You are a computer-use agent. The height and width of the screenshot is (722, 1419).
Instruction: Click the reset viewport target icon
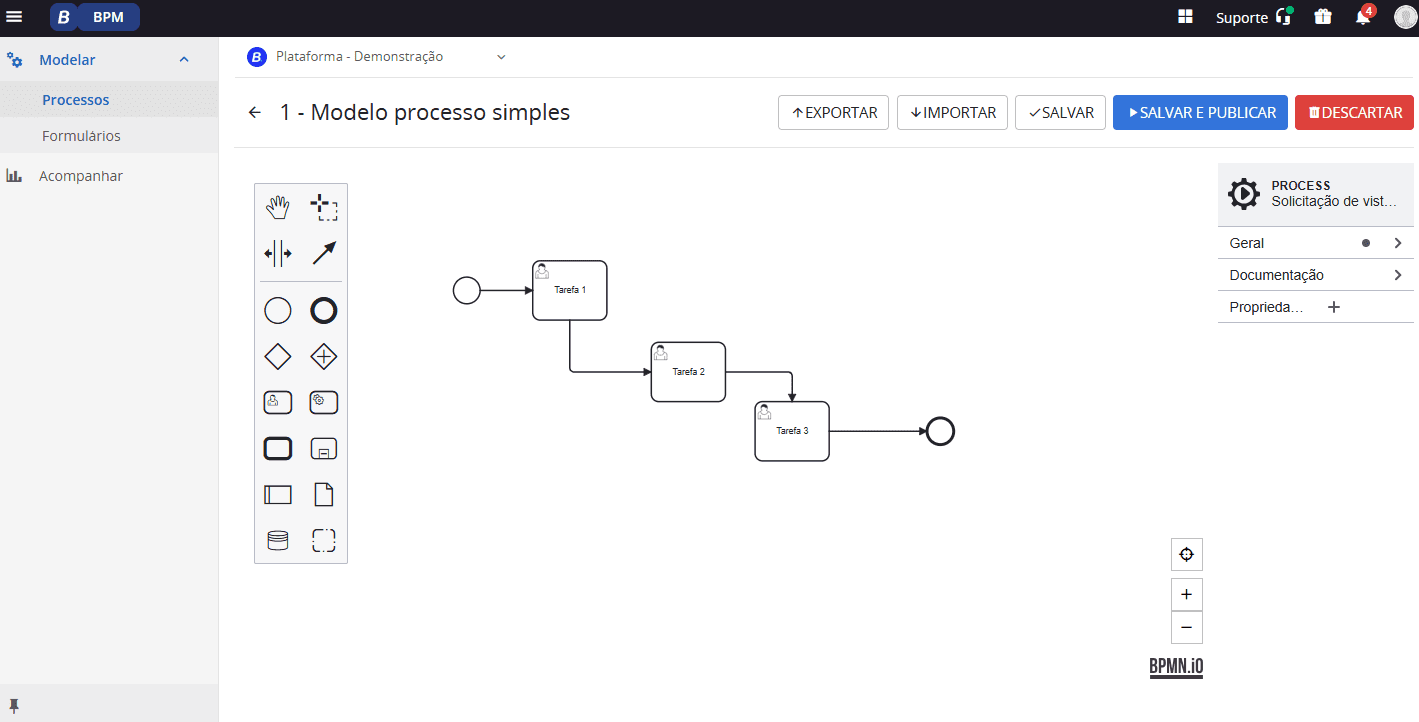[x=1186, y=555]
